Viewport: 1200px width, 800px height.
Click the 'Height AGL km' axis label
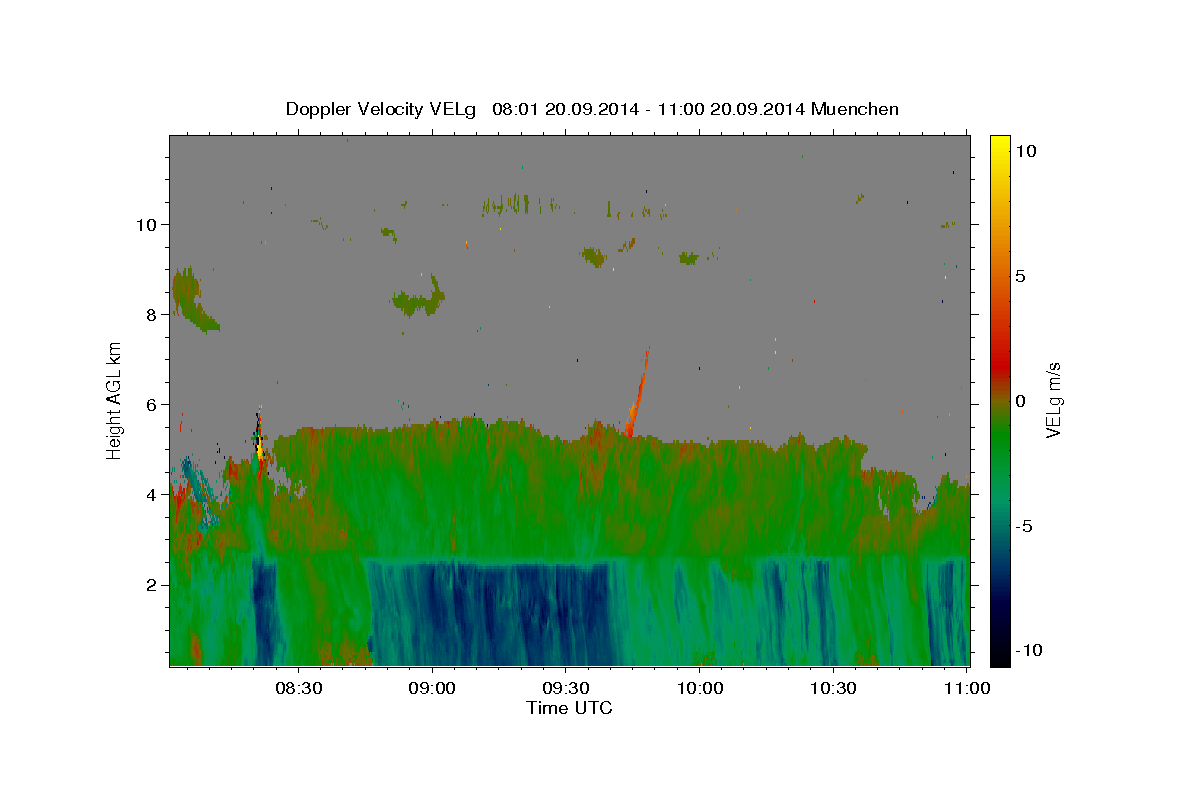(x=115, y=400)
